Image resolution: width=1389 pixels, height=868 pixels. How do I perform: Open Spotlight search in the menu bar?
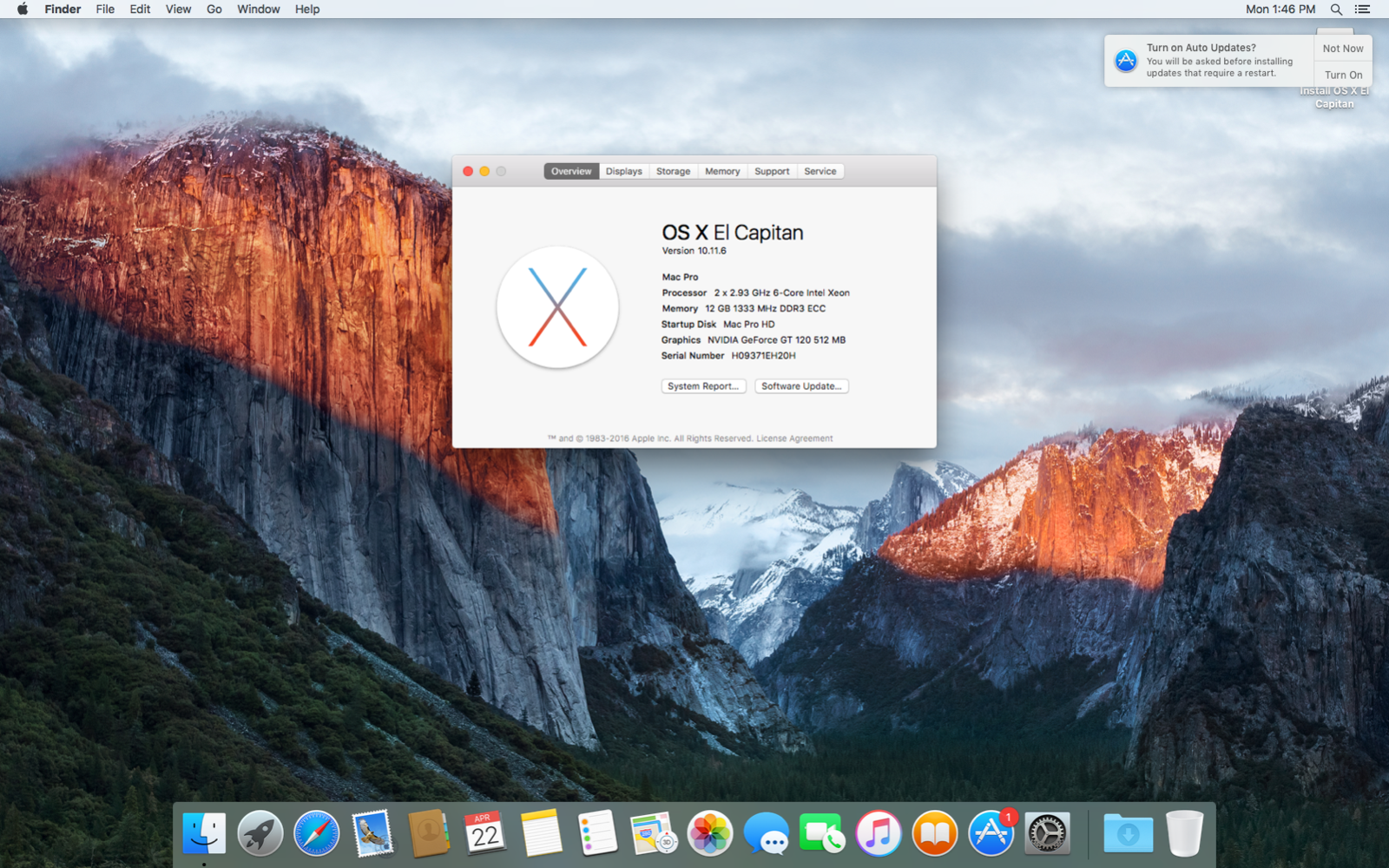[1335, 10]
